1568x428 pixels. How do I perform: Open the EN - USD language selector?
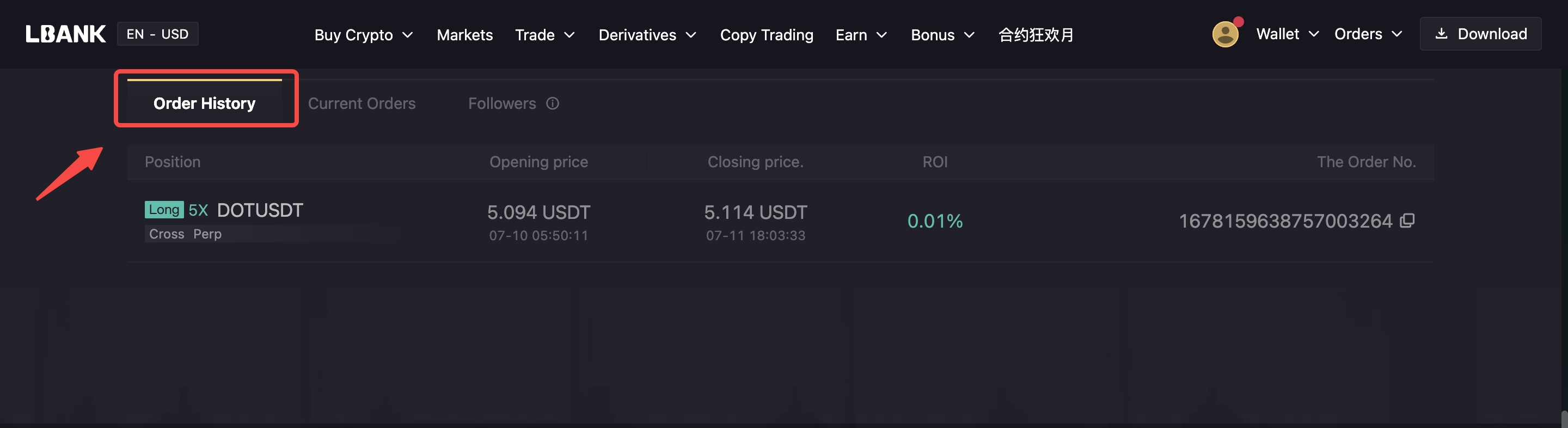(157, 34)
